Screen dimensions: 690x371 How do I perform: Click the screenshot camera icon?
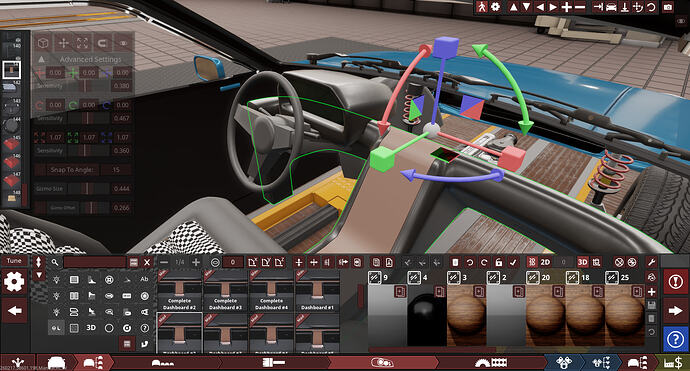tap(668, 7)
